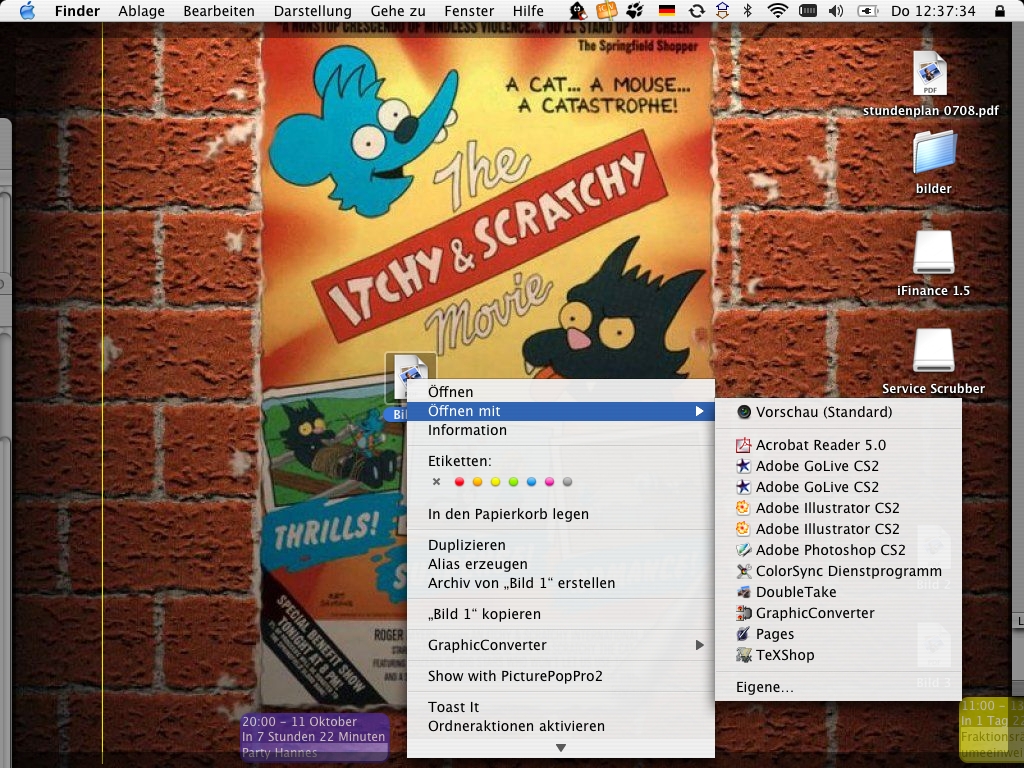Open the Bearbeiten menu
Viewport: 1024px width, 768px height.
[219, 10]
